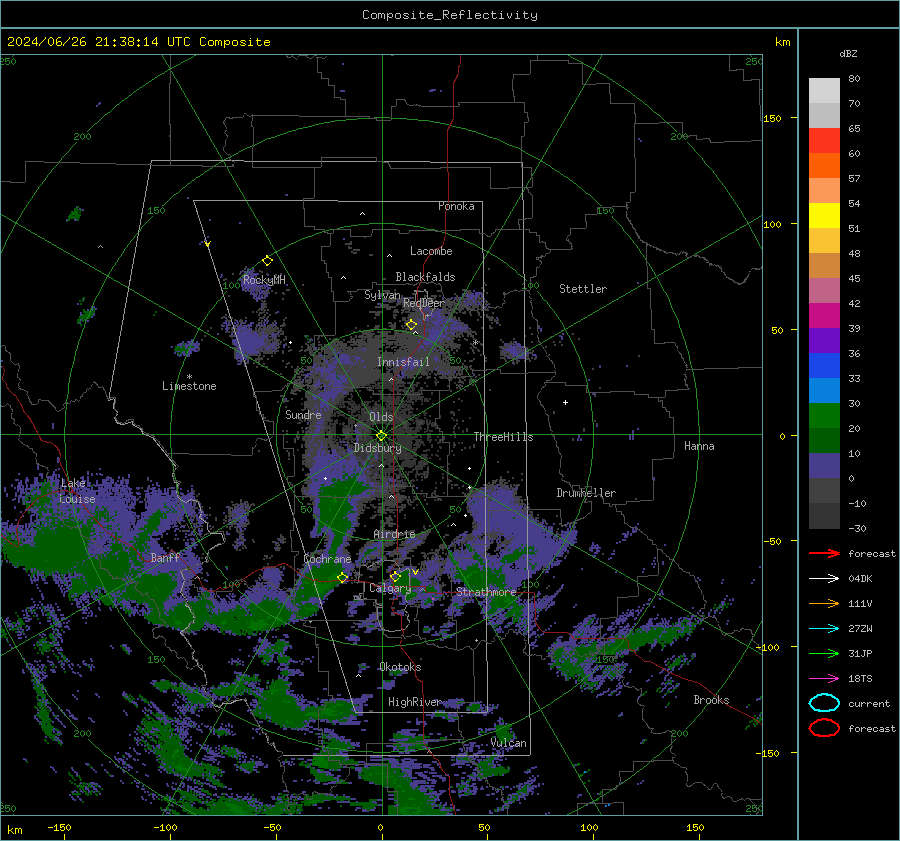
Task: Click the Vulcan town label
Action: point(509,743)
